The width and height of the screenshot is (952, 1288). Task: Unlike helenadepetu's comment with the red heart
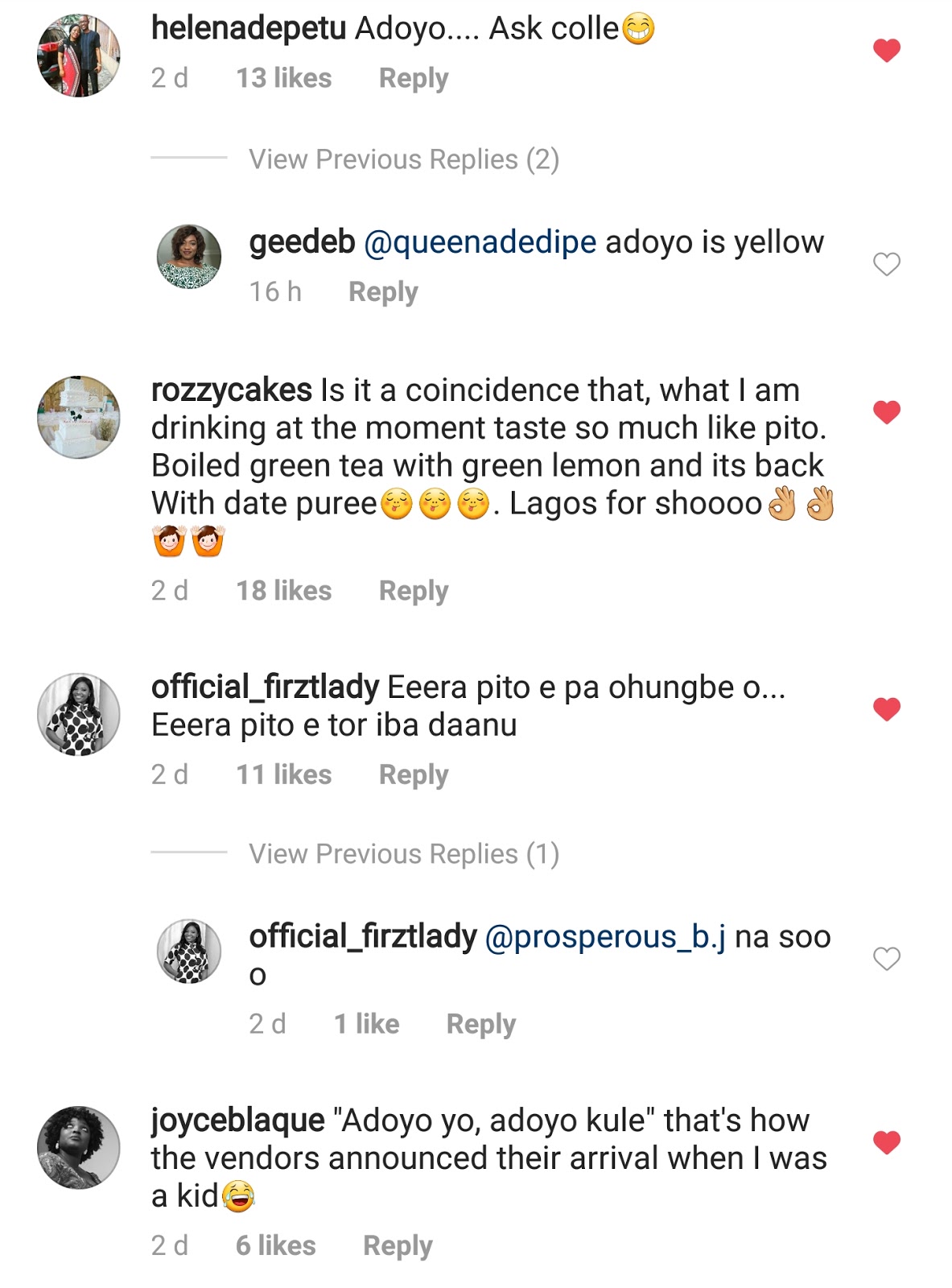click(886, 52)
